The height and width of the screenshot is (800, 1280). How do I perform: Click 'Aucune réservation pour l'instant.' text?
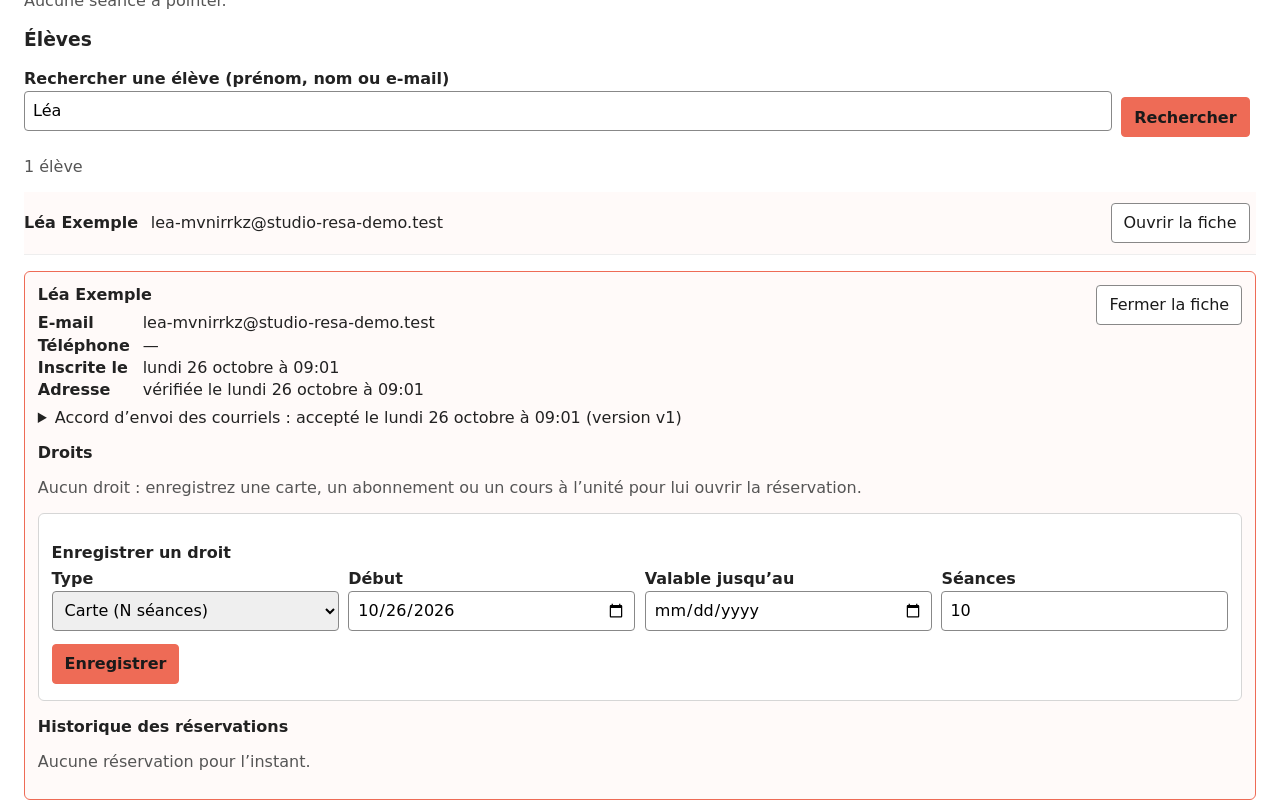point(174,762)
